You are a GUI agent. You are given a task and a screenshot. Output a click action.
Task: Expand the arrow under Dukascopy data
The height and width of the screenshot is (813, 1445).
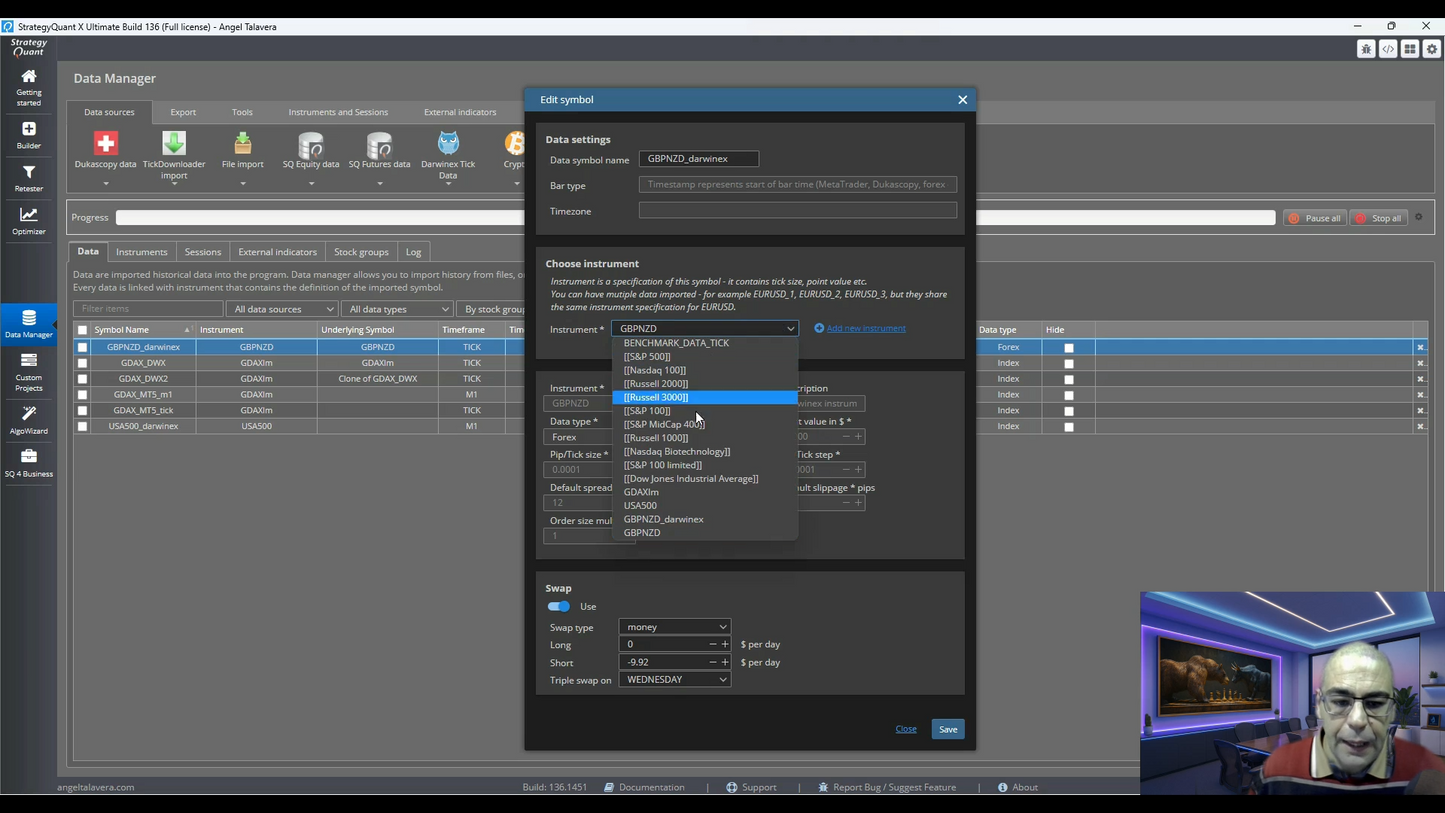tap(105, 184)
